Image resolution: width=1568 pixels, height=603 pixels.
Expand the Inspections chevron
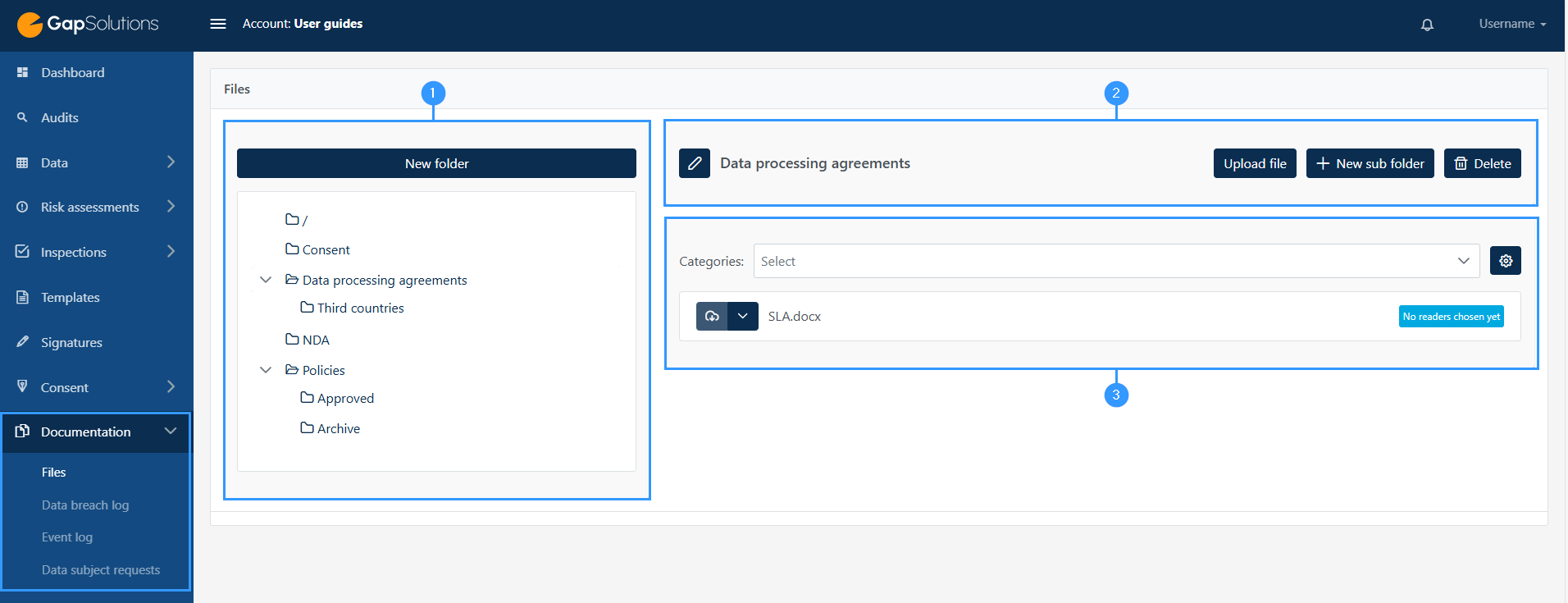click(171, 251)
